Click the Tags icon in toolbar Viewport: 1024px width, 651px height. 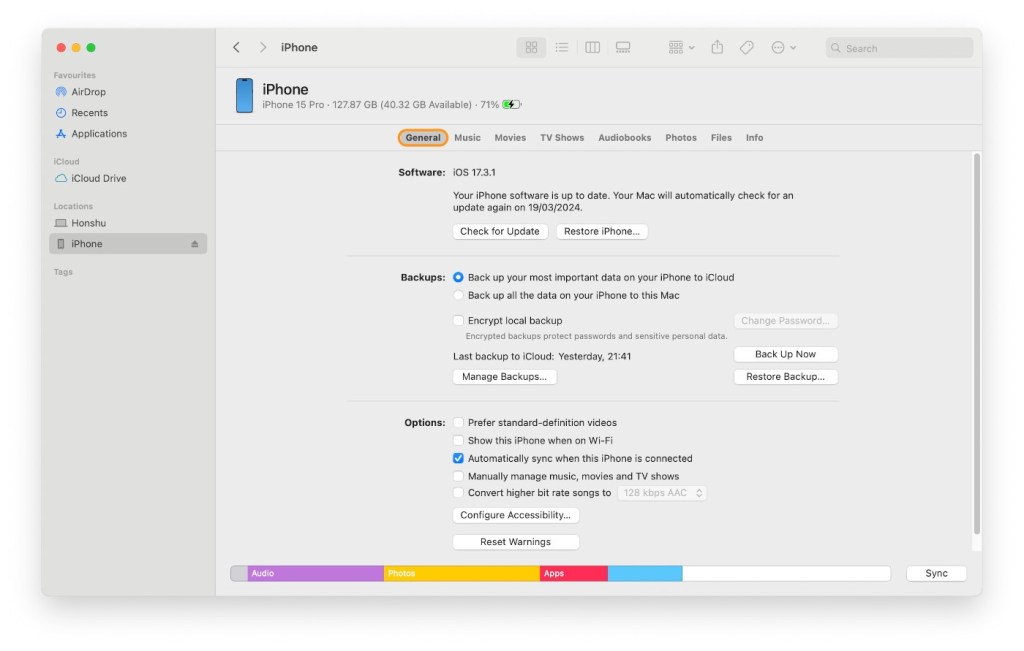746,47
